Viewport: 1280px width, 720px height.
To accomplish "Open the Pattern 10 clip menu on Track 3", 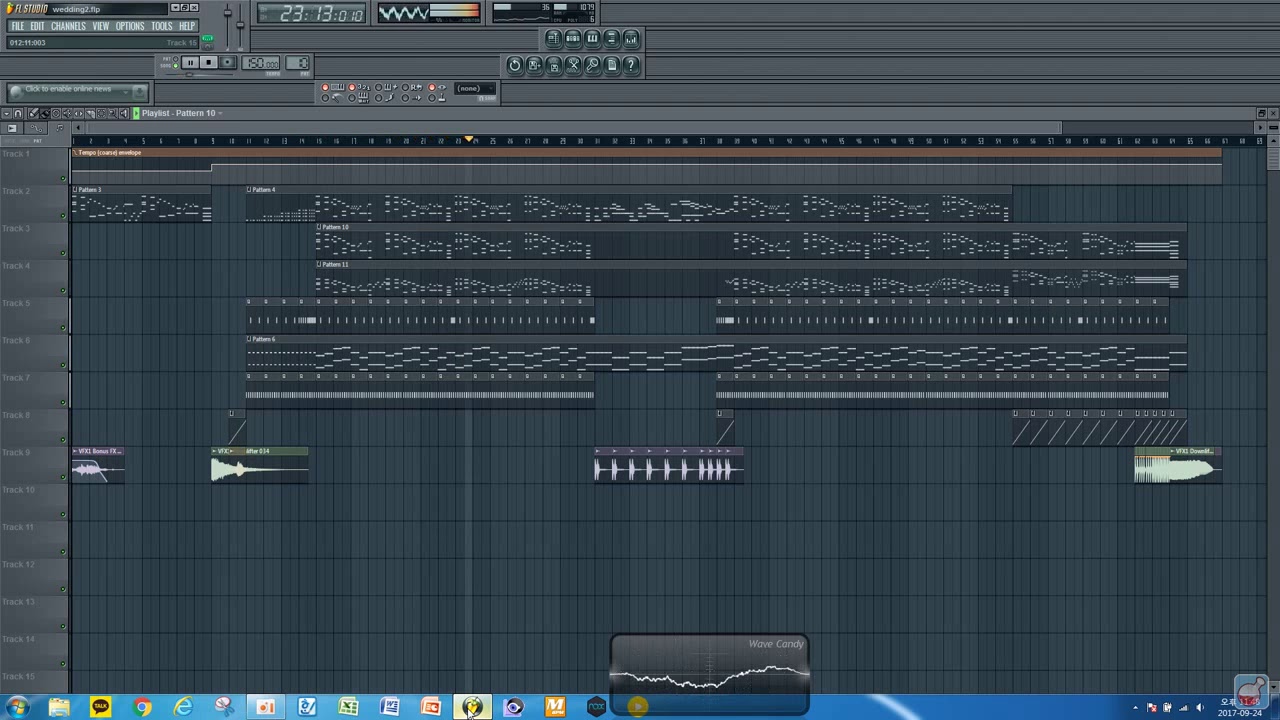I will [320, 227].
